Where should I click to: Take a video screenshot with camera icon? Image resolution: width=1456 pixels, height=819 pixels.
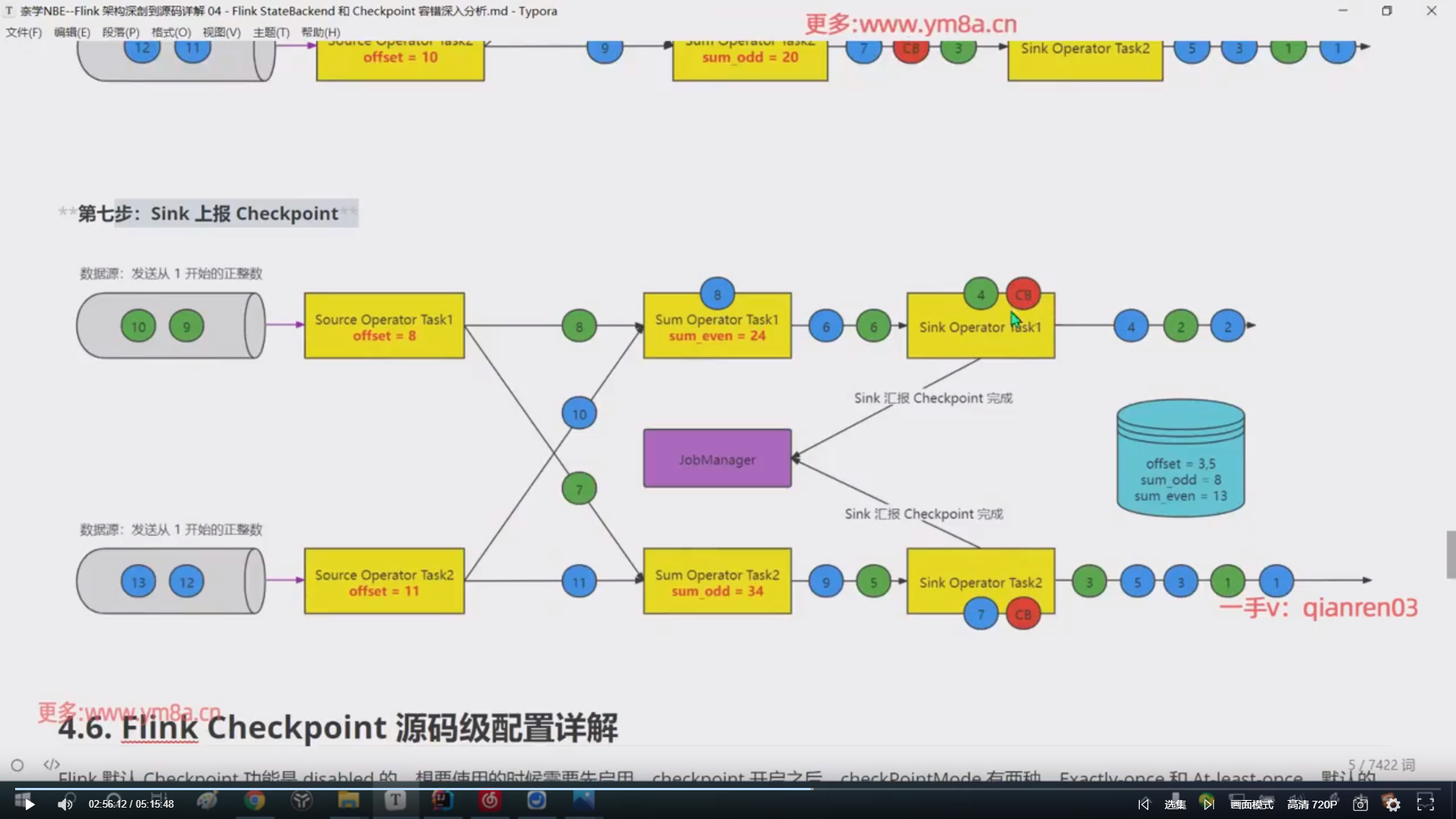coord(1360,804)
